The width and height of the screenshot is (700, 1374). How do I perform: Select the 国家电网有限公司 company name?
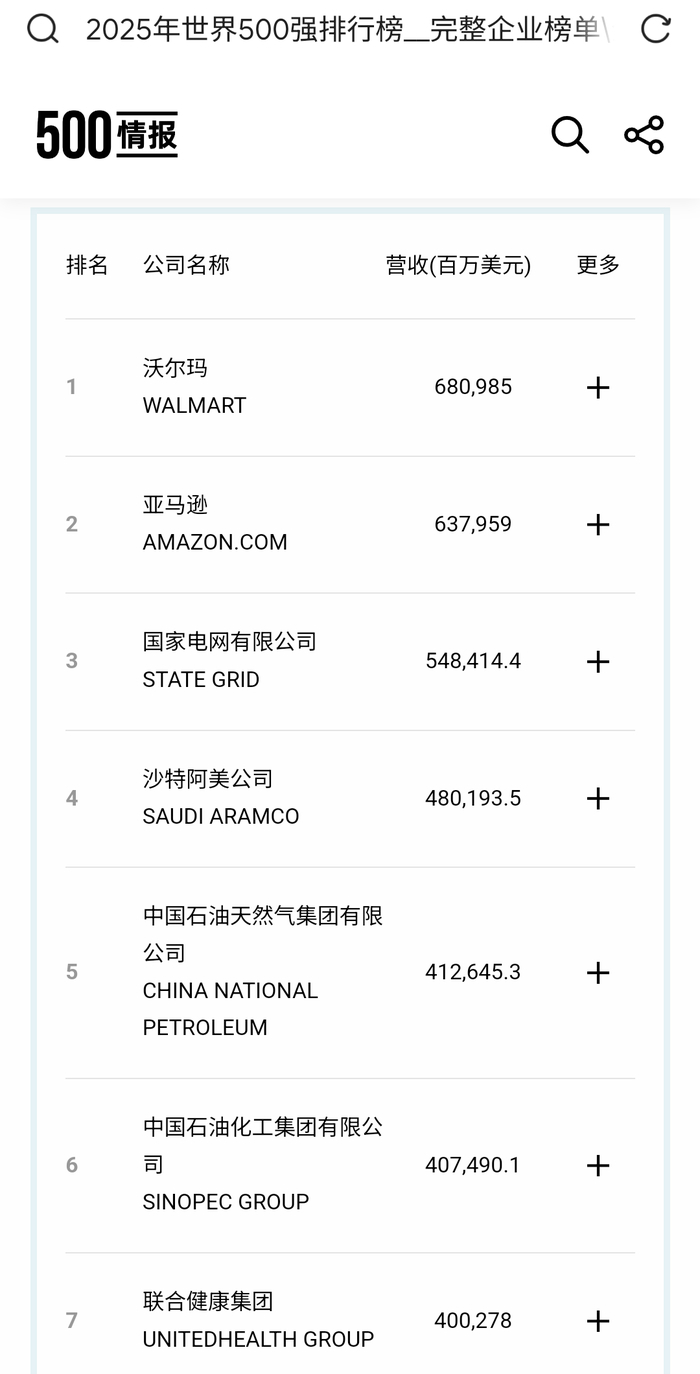[x=230, y=642]
